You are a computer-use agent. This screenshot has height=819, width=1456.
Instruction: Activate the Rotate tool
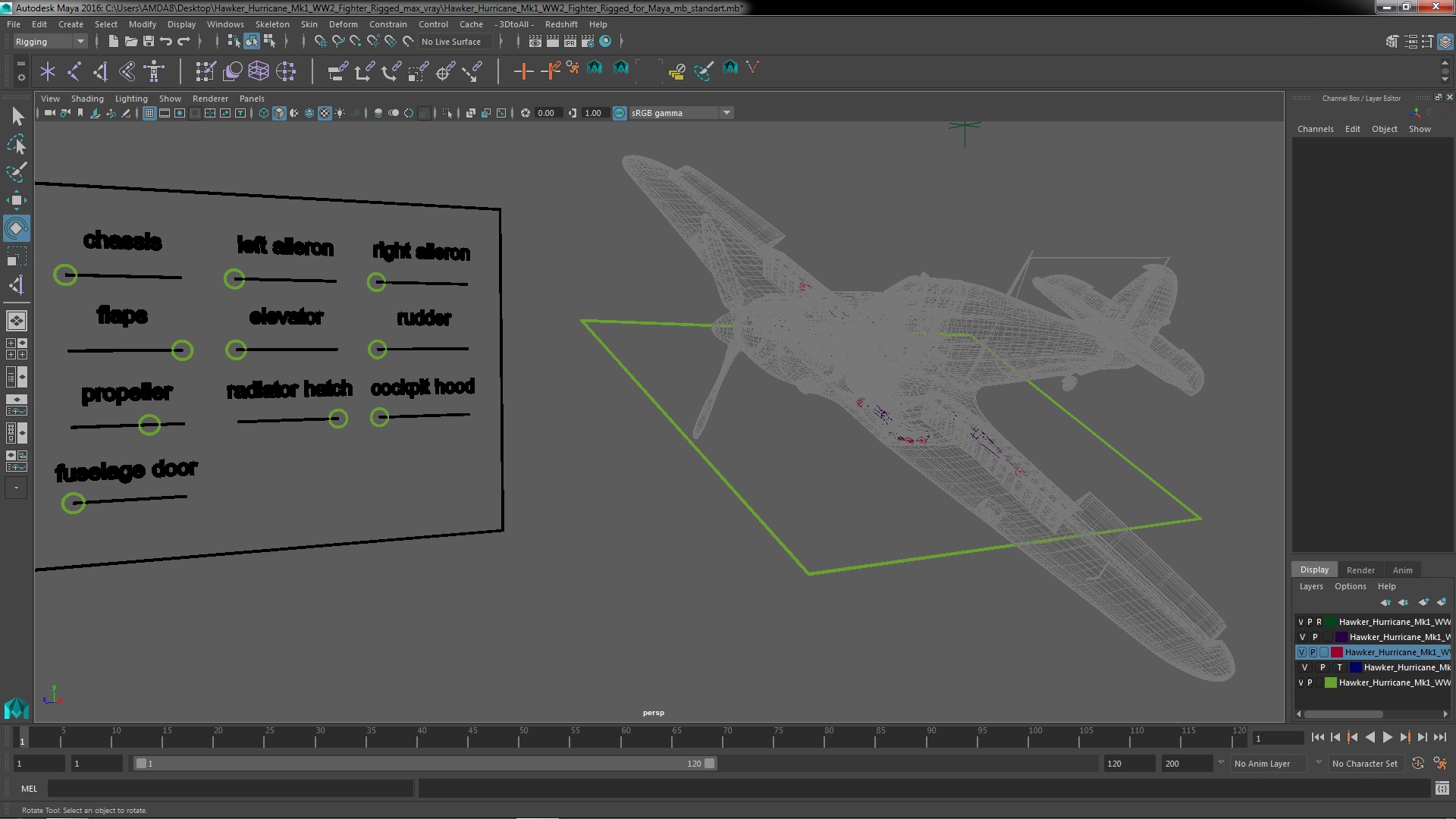17,228
